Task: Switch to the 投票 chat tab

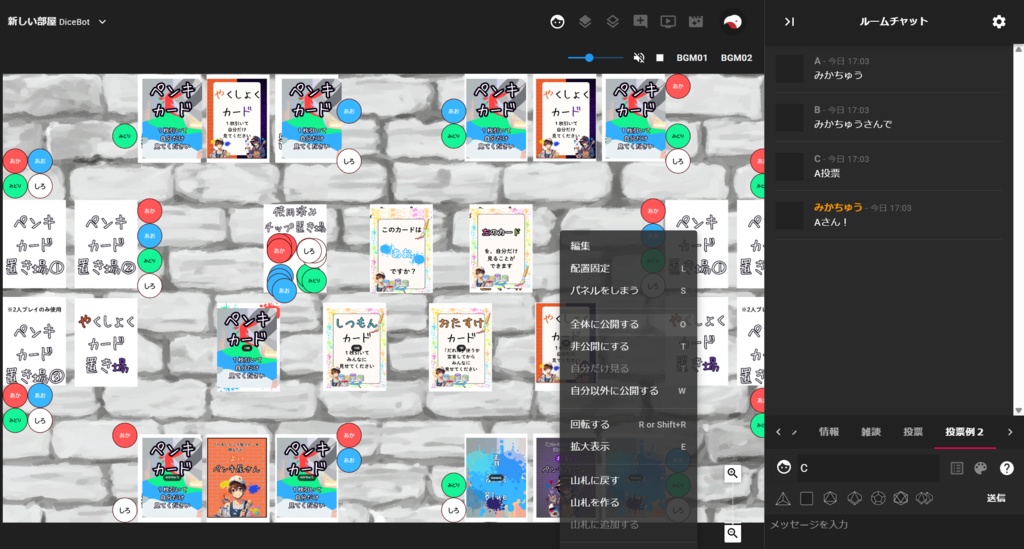Action: click(913, 432)
